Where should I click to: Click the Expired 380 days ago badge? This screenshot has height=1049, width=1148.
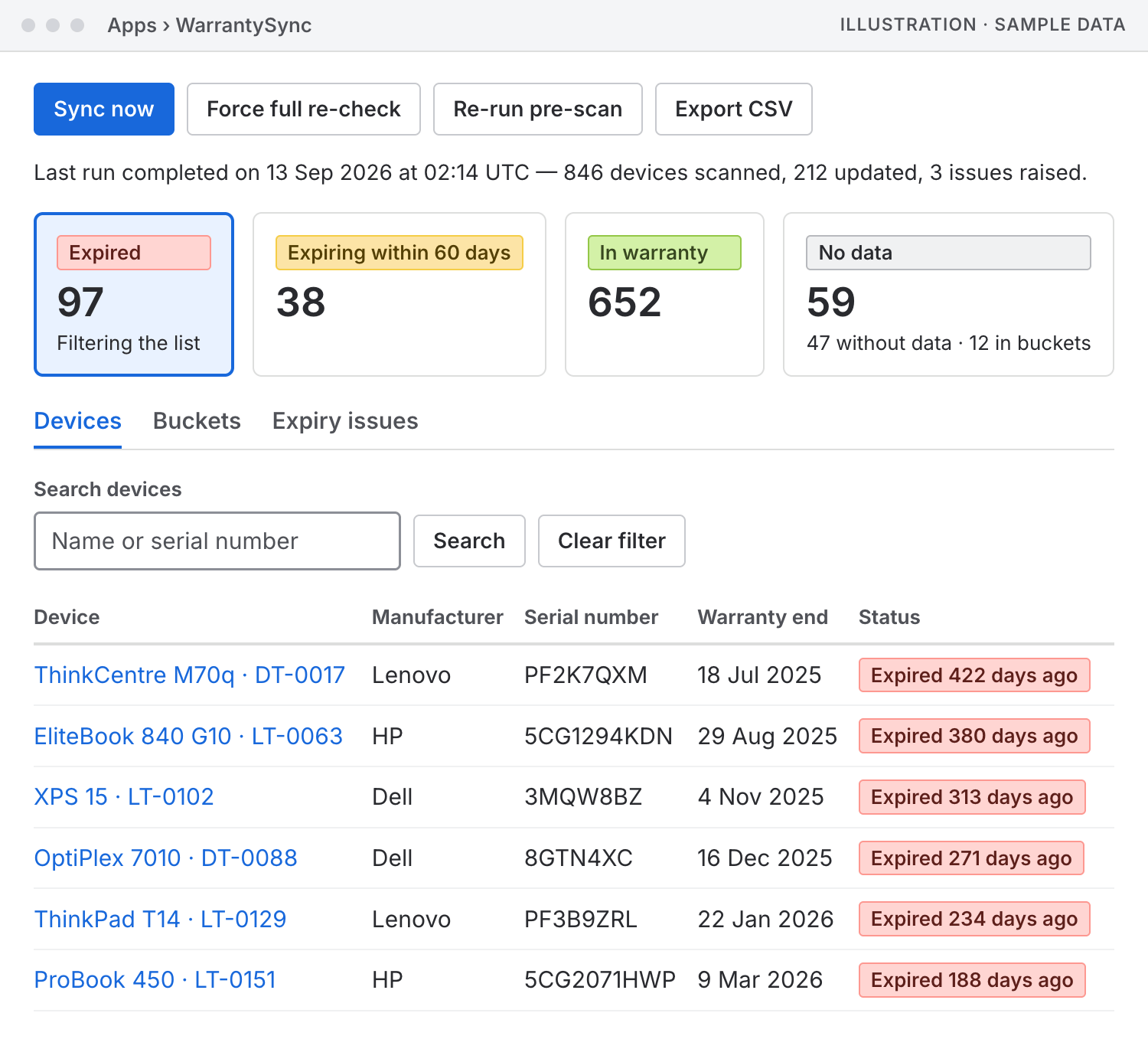point(974,736)
